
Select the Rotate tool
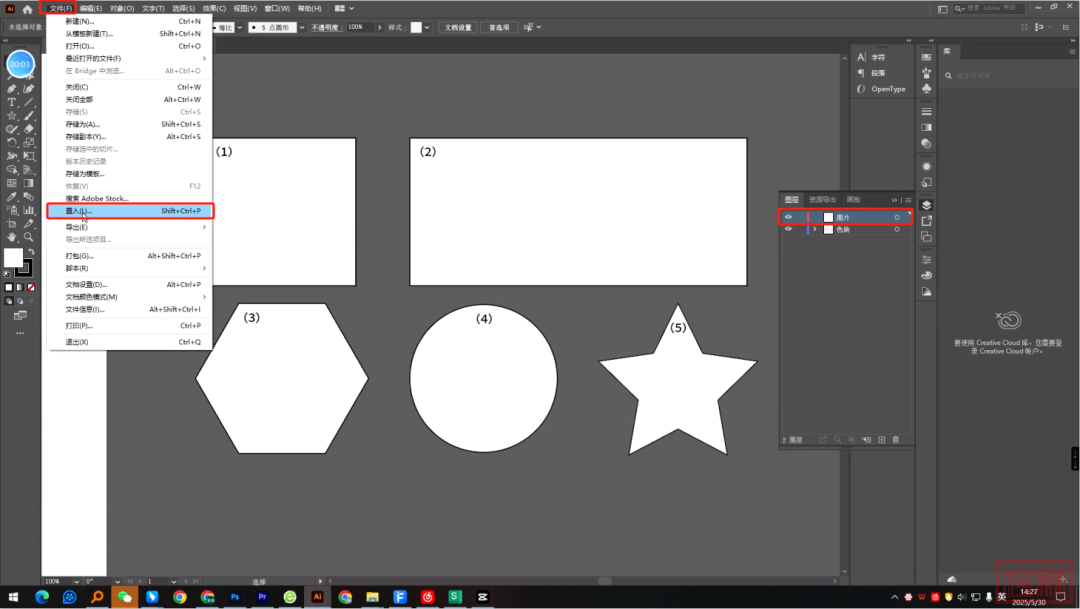[12, 143]
